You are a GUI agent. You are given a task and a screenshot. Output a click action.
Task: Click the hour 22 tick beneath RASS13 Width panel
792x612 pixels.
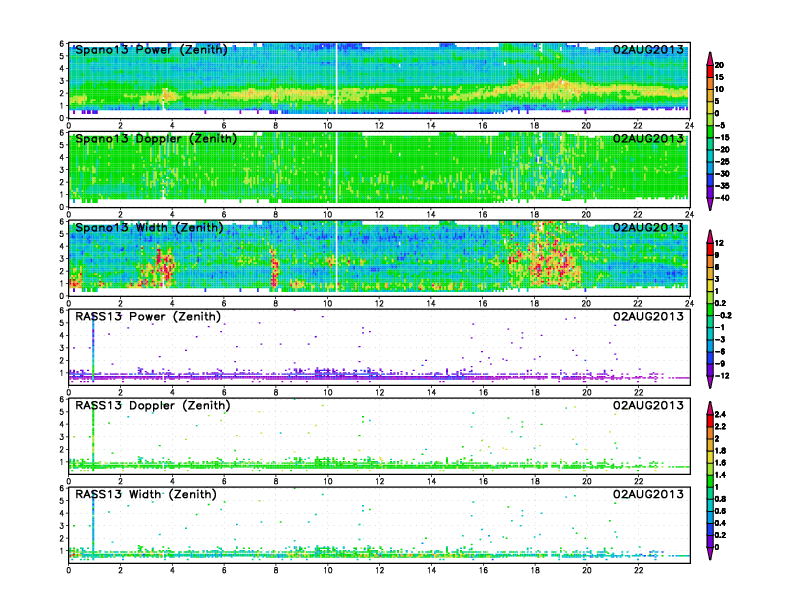coord(638,570)
